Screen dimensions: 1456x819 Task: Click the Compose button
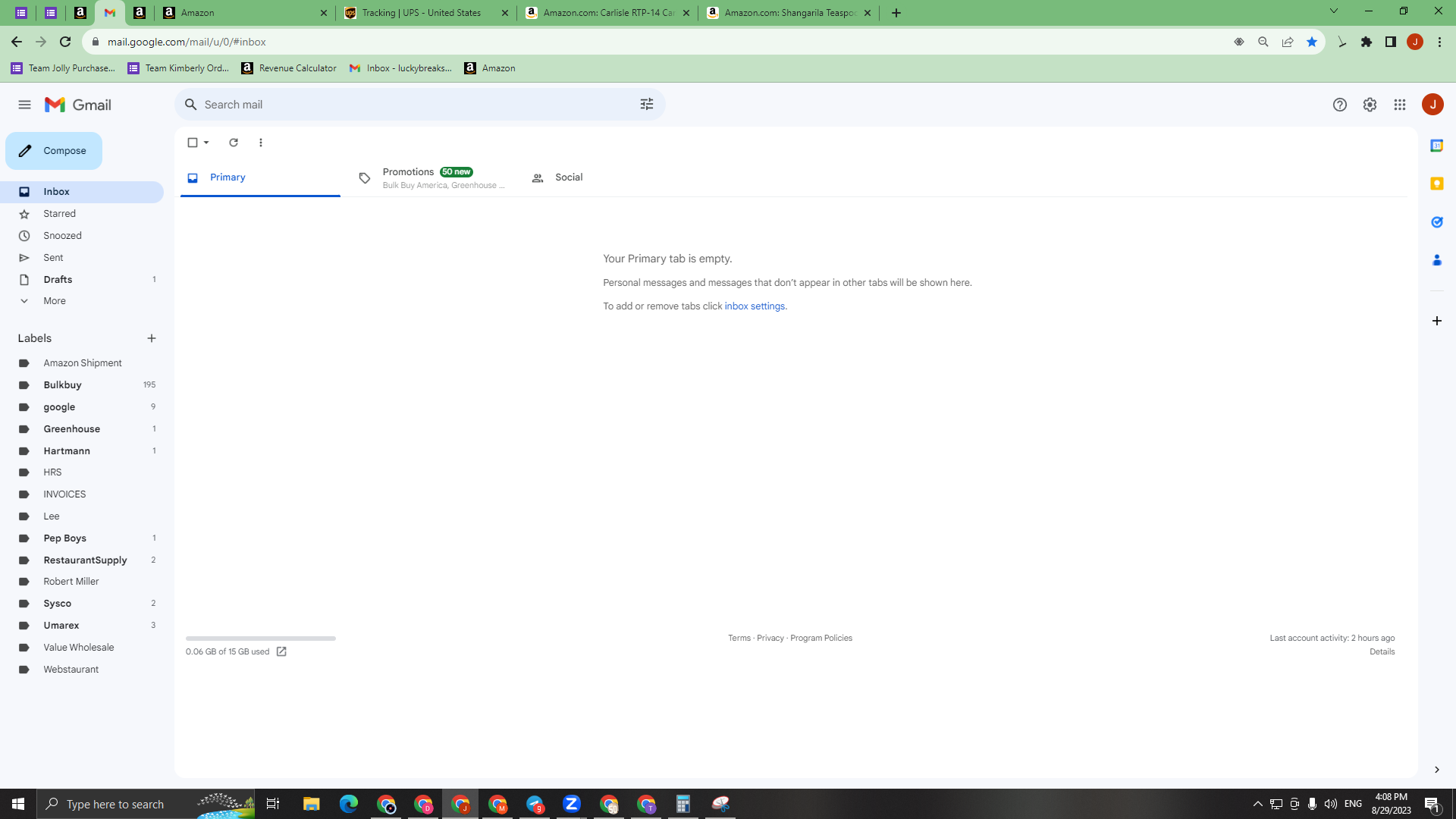pyautogui.click(x=54, y=151)
